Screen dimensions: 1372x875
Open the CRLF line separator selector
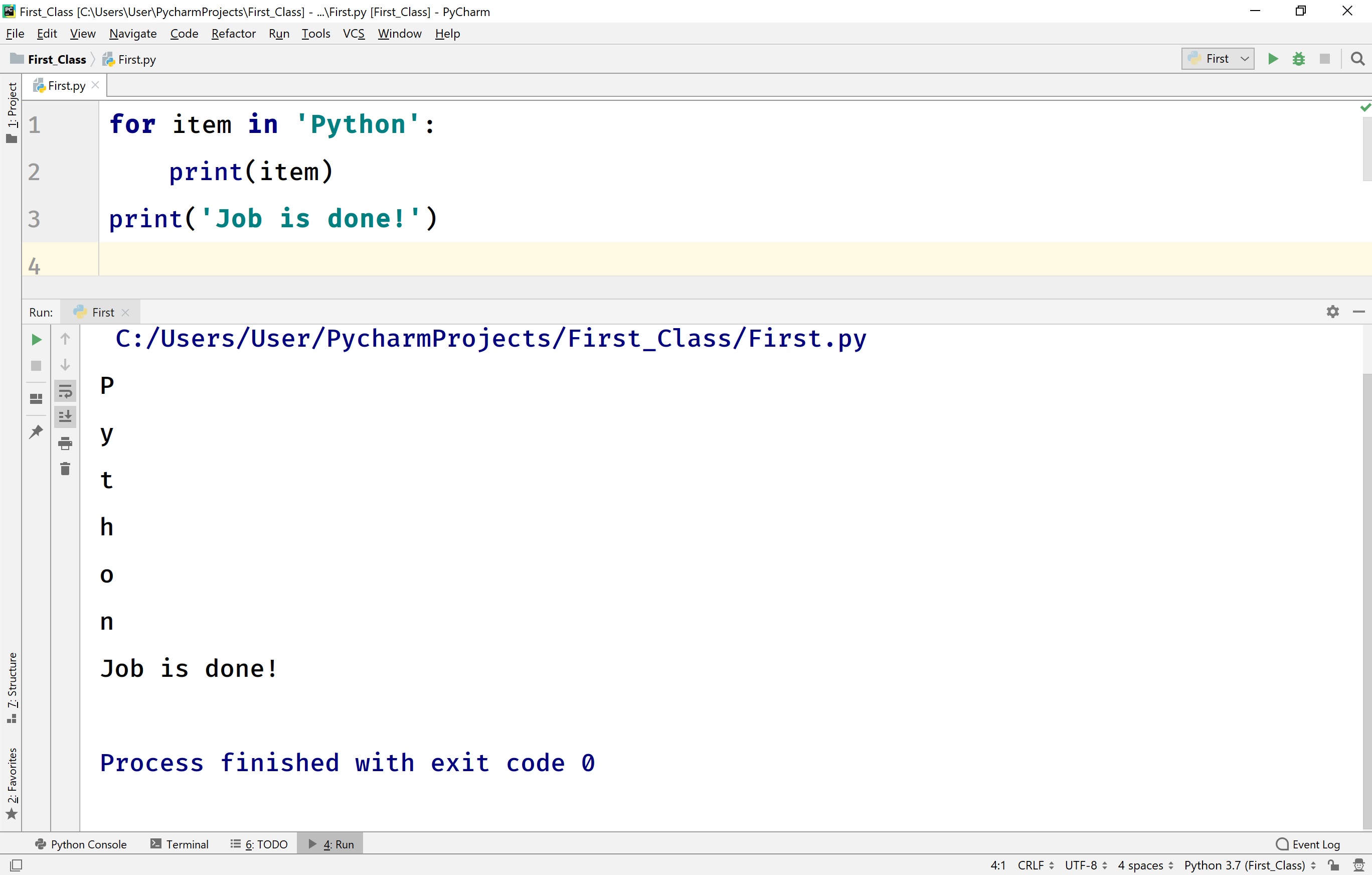(x=1035, y=865)
